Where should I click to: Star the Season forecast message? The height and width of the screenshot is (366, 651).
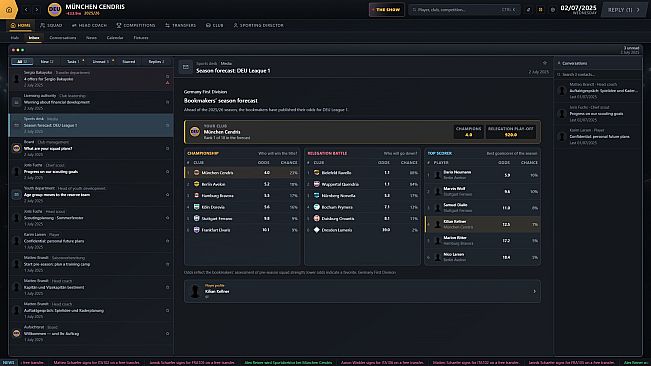pos(545,63)
